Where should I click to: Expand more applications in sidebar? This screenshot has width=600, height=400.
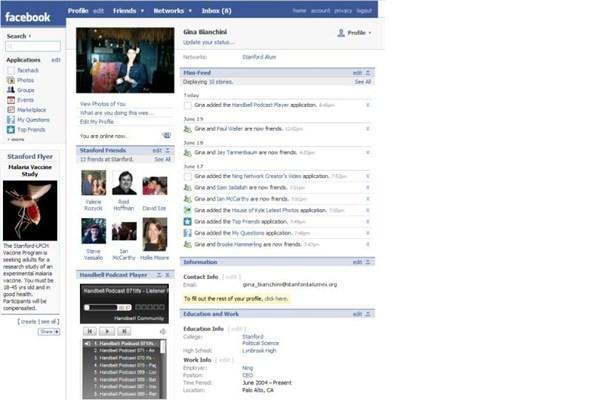pos(16,140)
